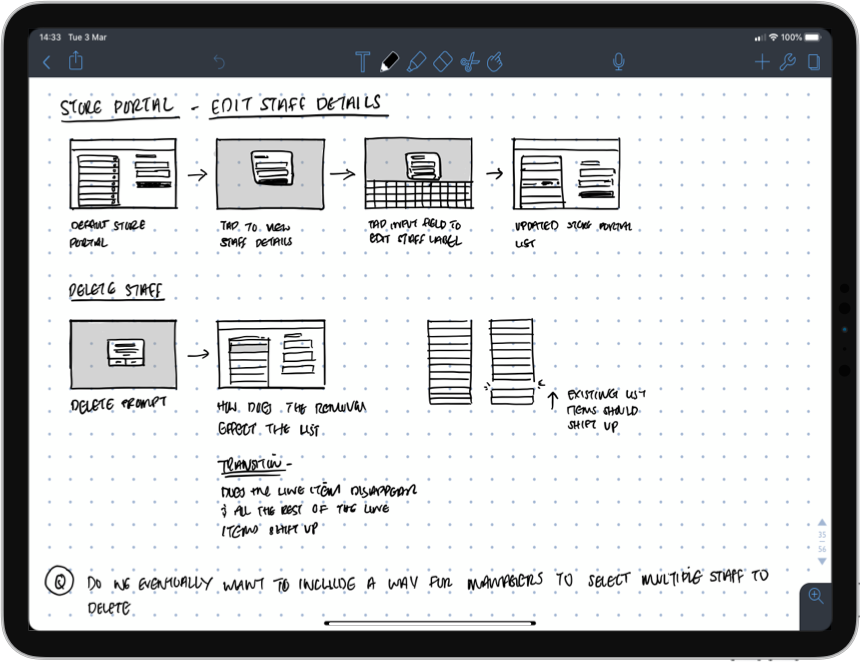Tap the zoom magnifier button
Viewport: 860px width, 662px height.
tap(816, 596)
